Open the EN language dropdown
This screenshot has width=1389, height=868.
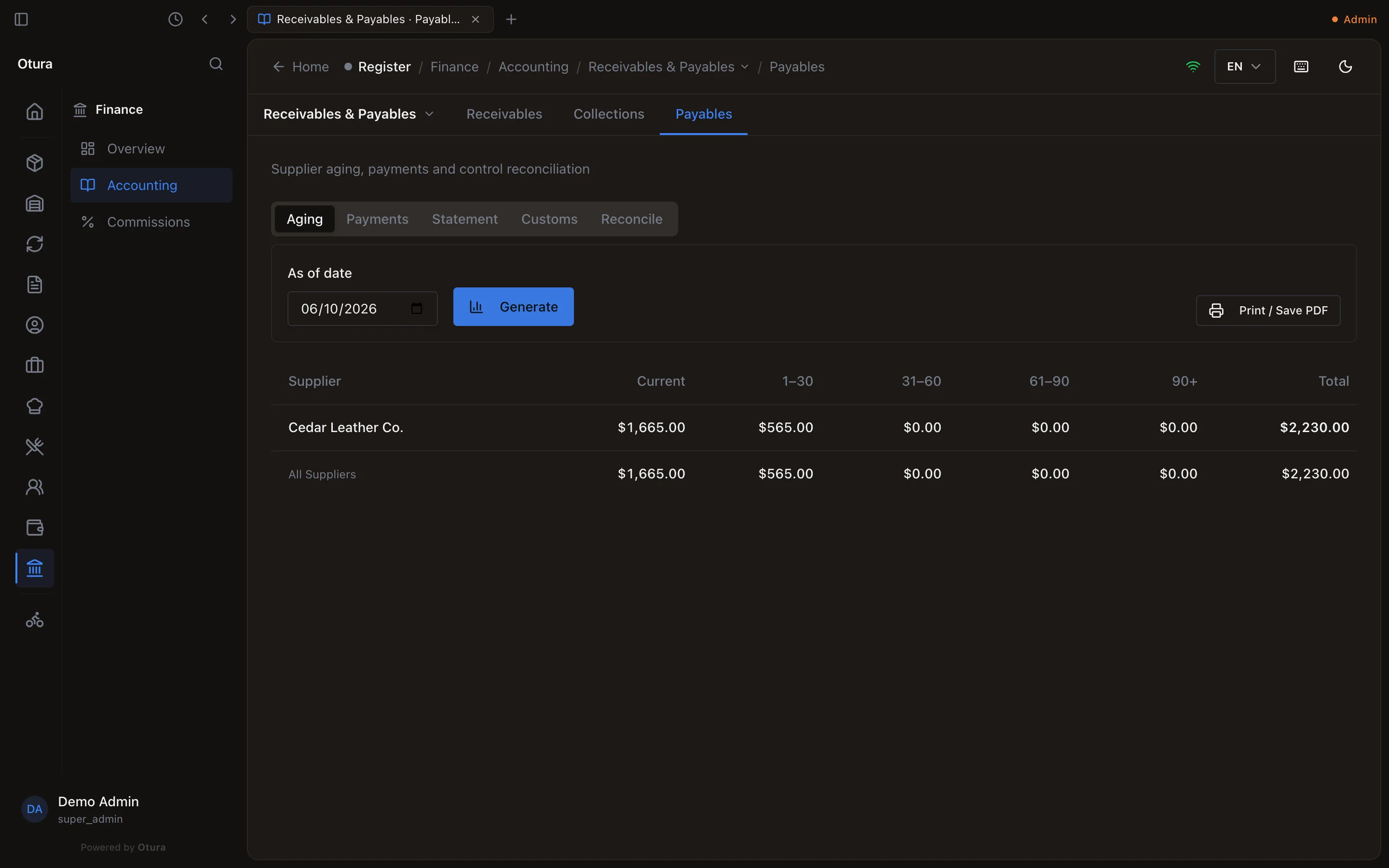click(1244, 67)
